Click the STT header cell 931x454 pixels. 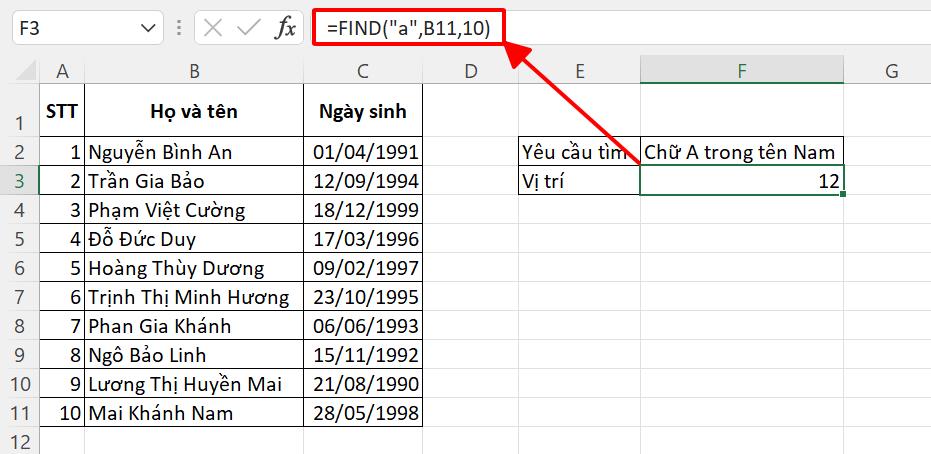click(x=62, y=110)
